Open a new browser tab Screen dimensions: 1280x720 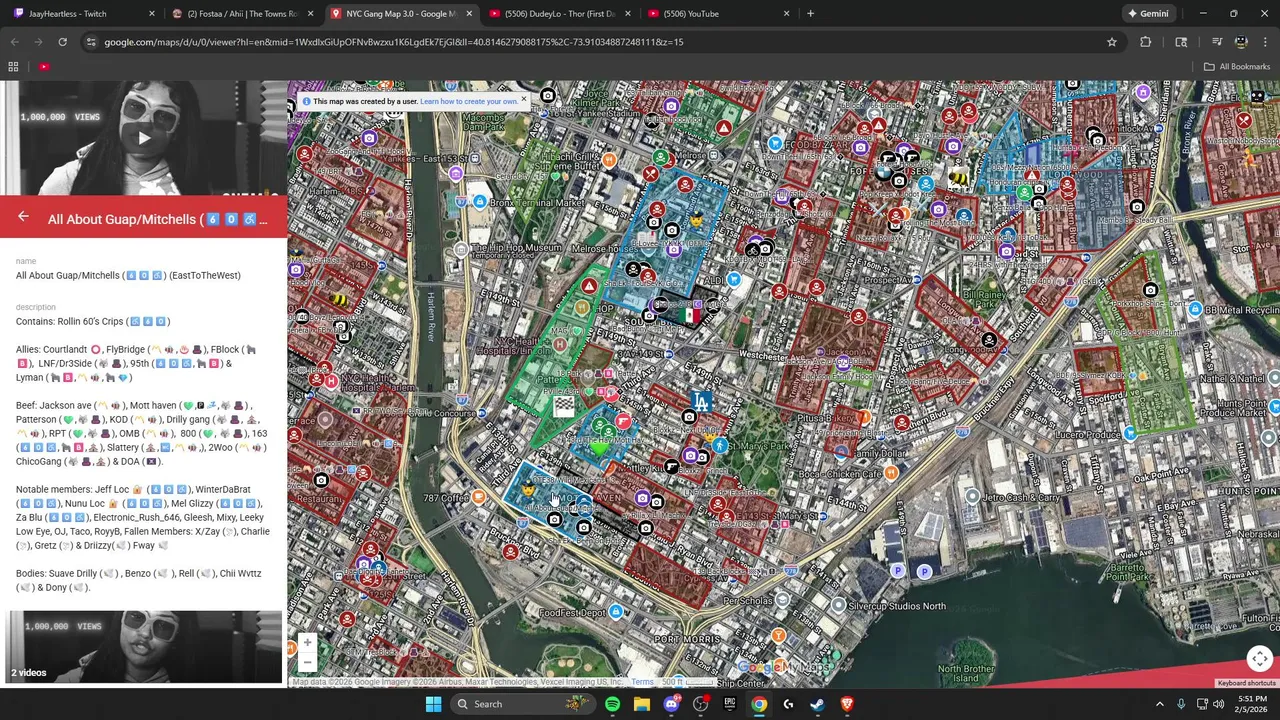point(810,14)
